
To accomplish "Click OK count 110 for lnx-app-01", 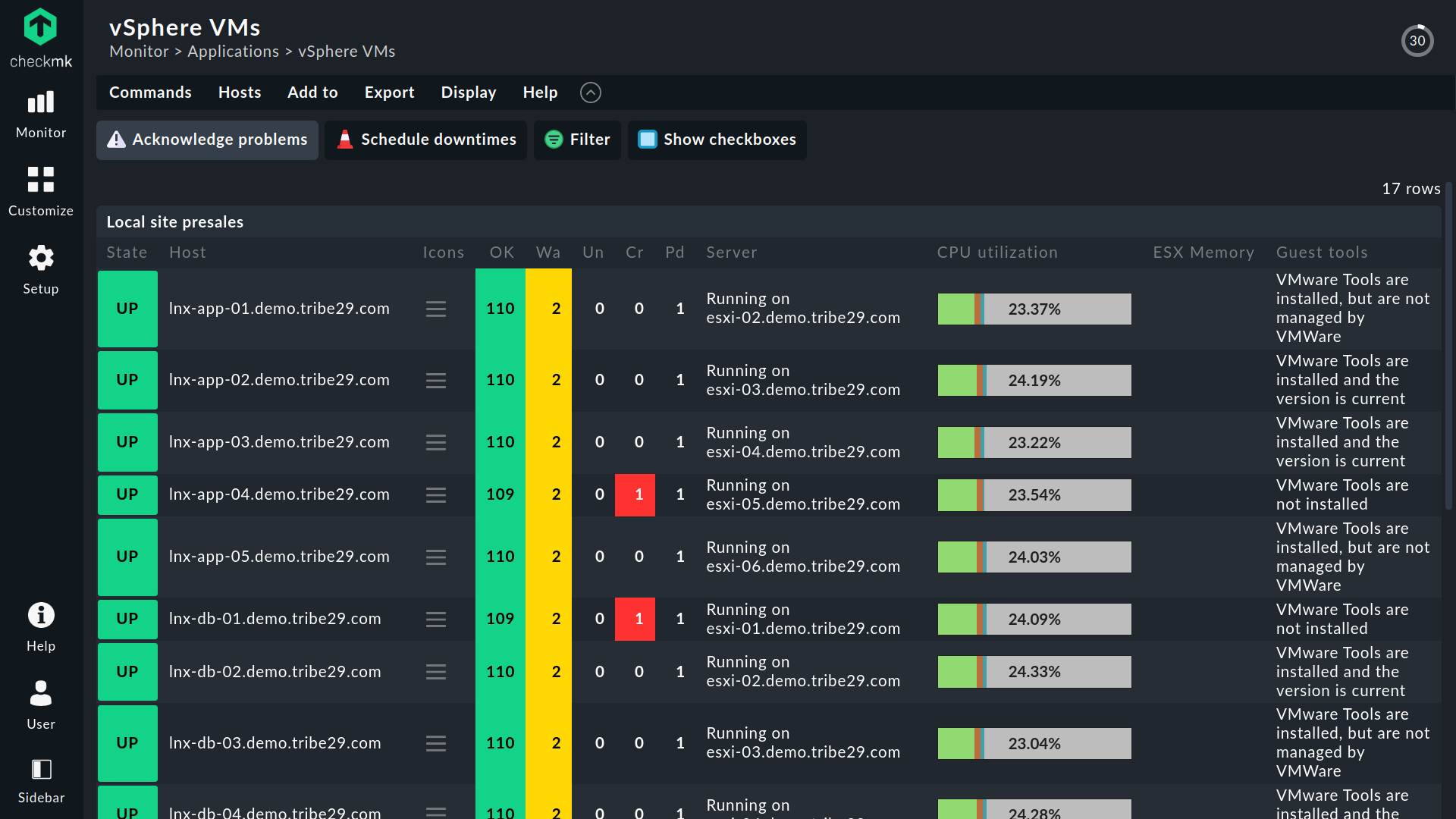I will pyautogui.click(x=500, y=309).
